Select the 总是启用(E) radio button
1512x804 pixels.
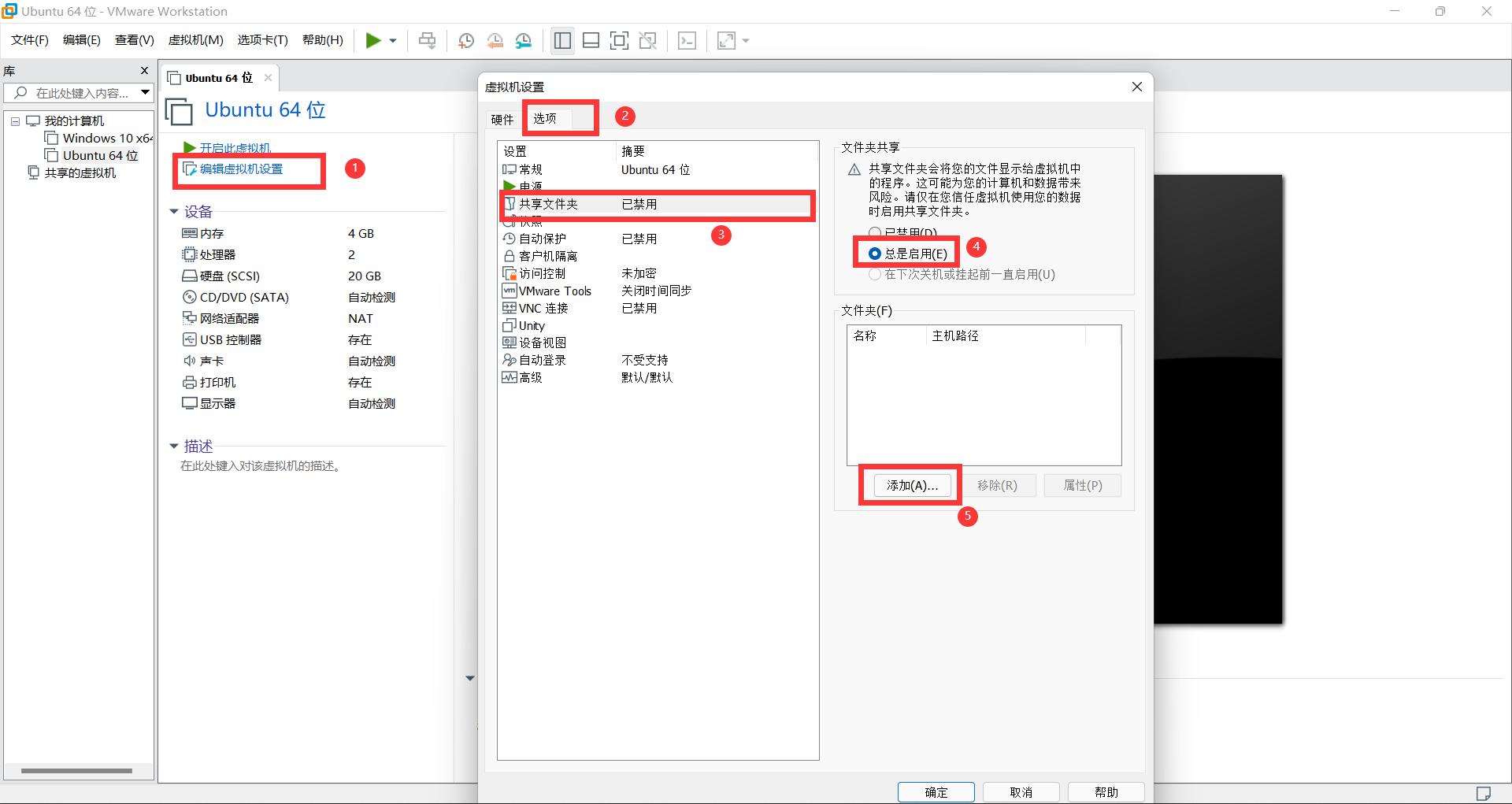[875, 254]
